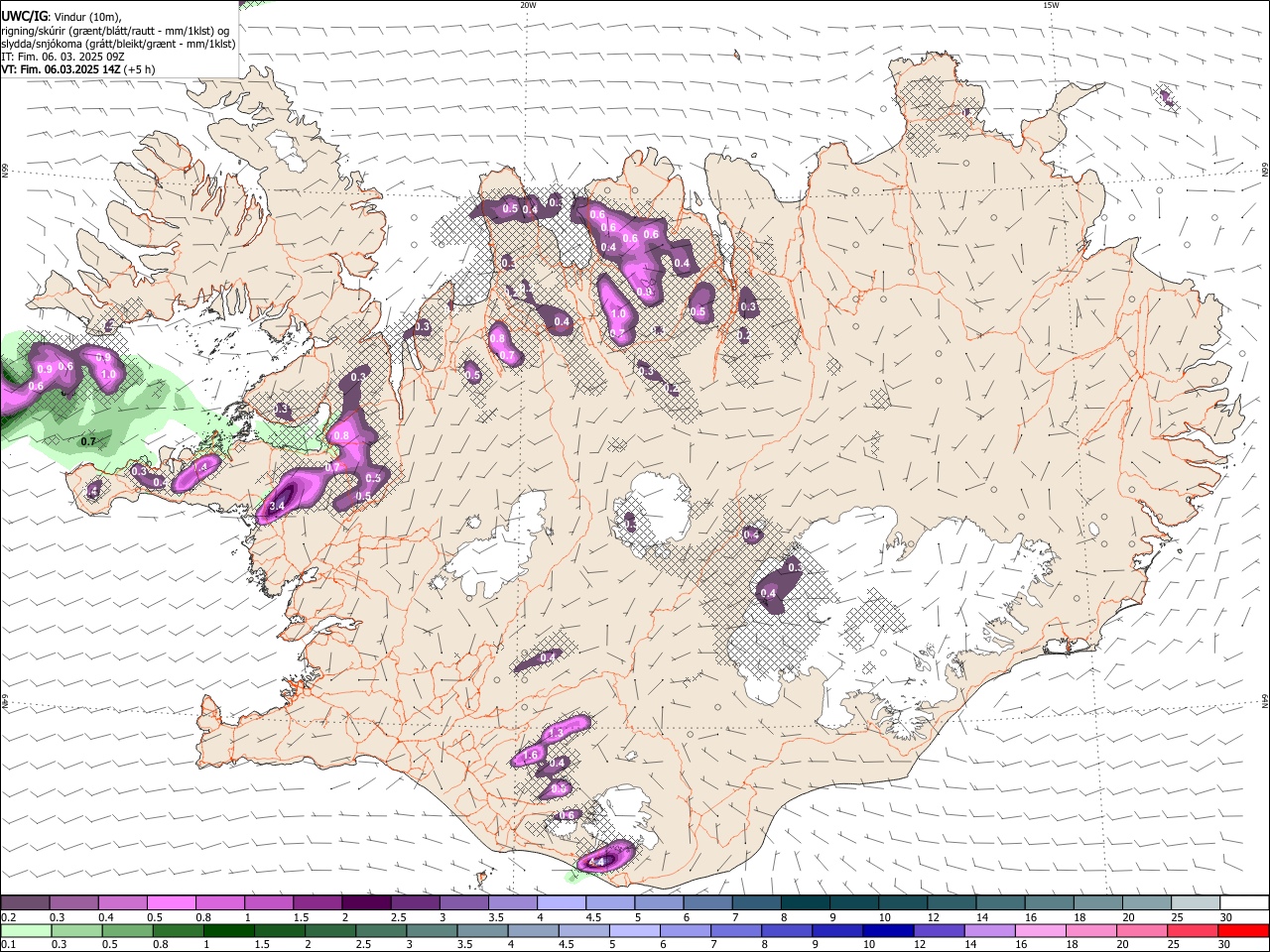The height and width of the screenshot is (952, 1270).
Task: Click the '3.4' precipitation value on the map
Action: [277, 506]
